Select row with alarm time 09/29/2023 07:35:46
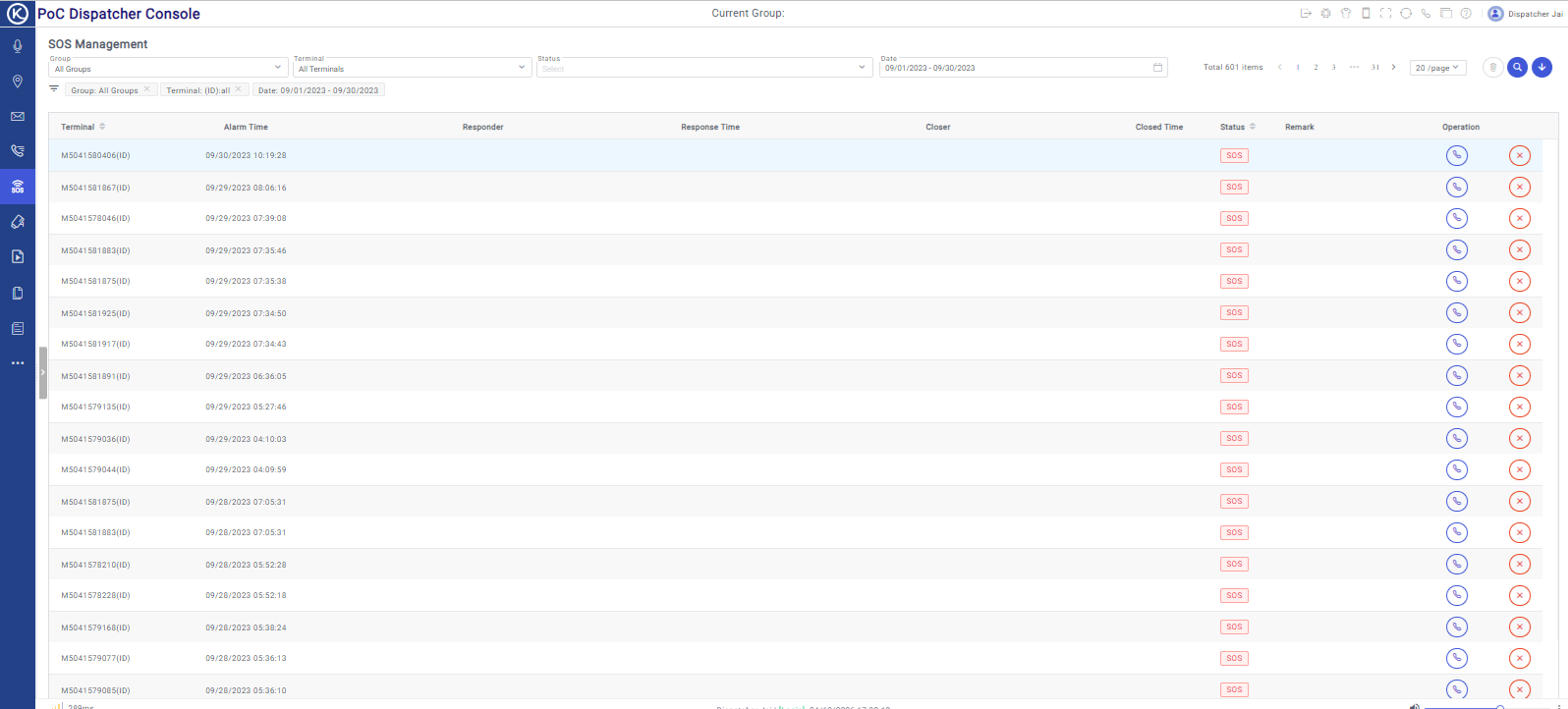 click(796, 249)
